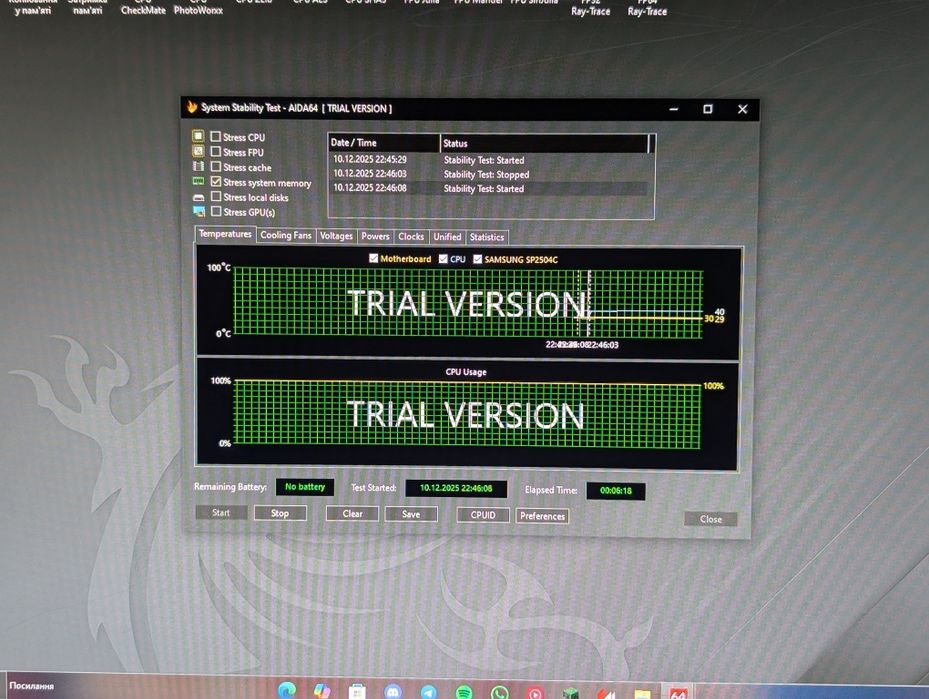The height and width of the screenshot is (699, 929).
Task: Switch to AIDA64 taskbar icon
Action: coord(678,693)
